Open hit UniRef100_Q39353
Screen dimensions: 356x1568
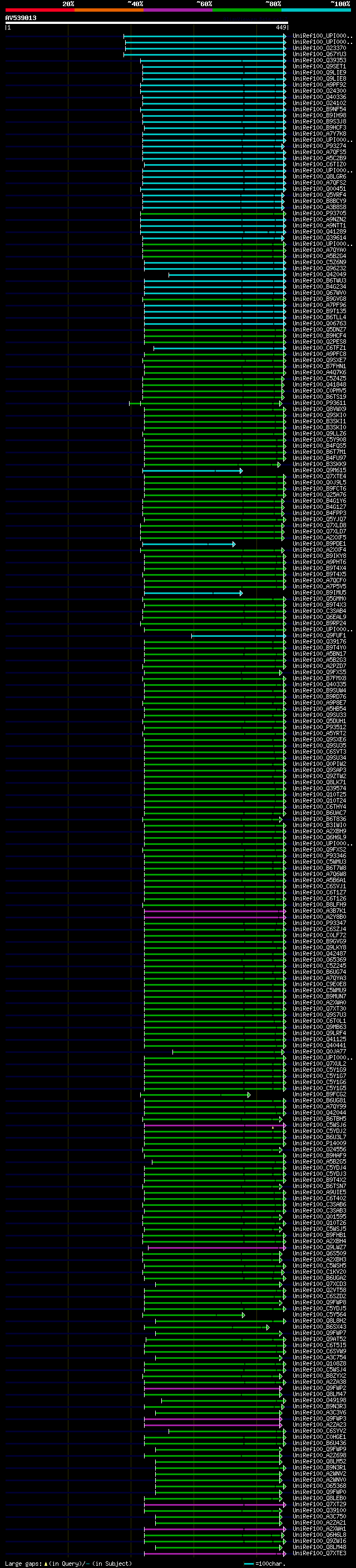(319, 60)
